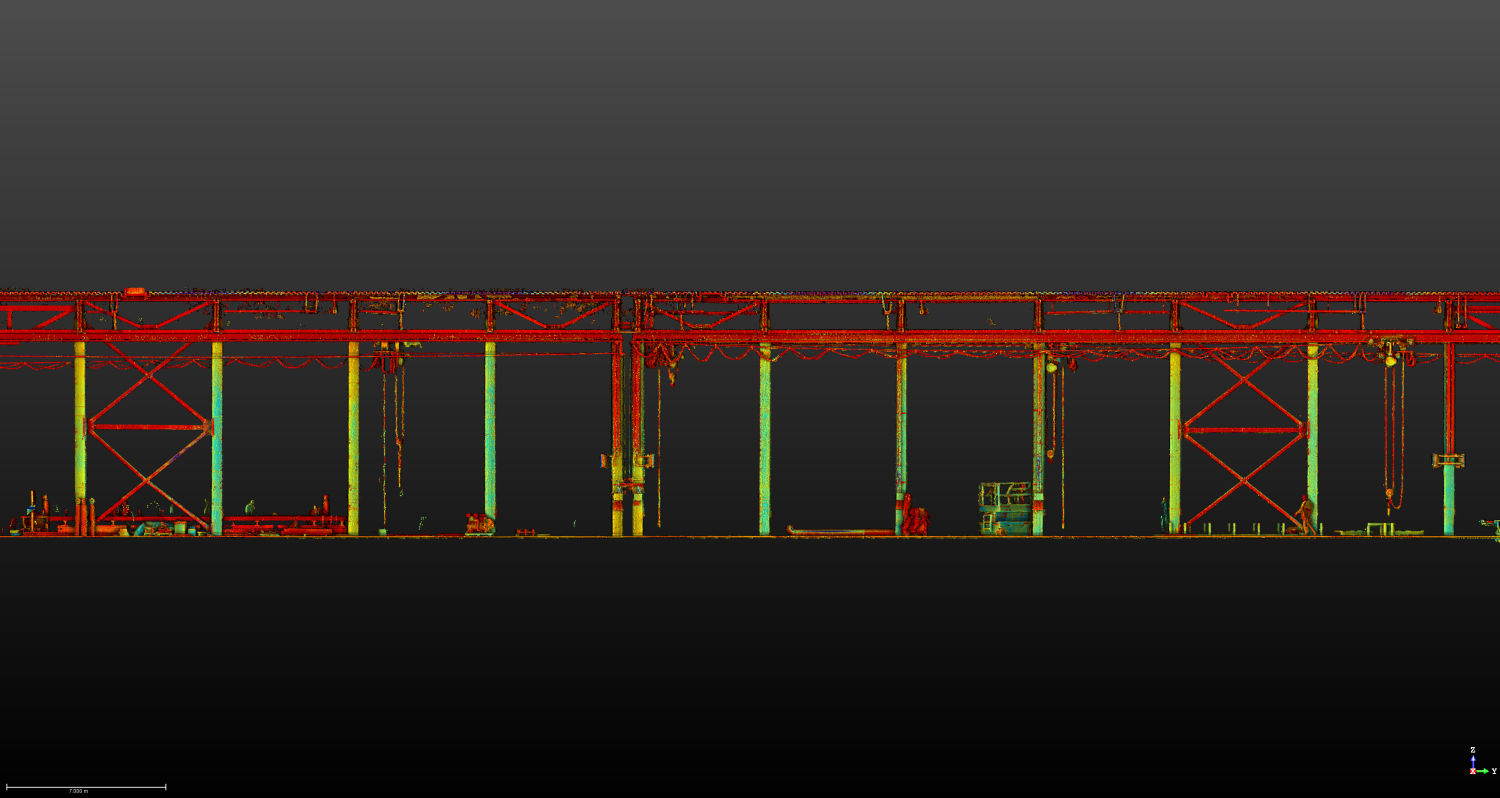Image resolution: width=1500 pixels, height=798 pixels.
Task: Pick the walking person near right cross-bracing
Action: coord(1305,516)
